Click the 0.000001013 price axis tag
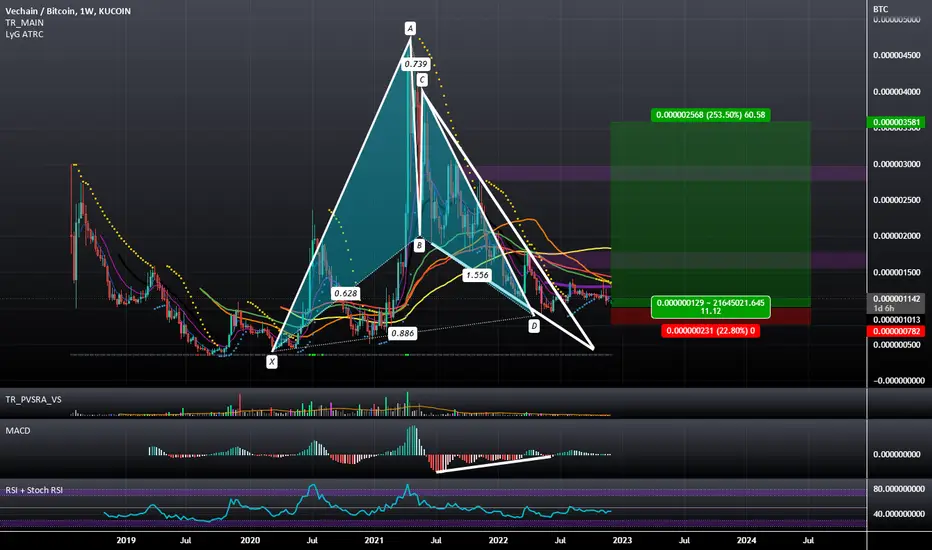The height and width of the screenshot is (550, 932). click(x=896, y=320)
